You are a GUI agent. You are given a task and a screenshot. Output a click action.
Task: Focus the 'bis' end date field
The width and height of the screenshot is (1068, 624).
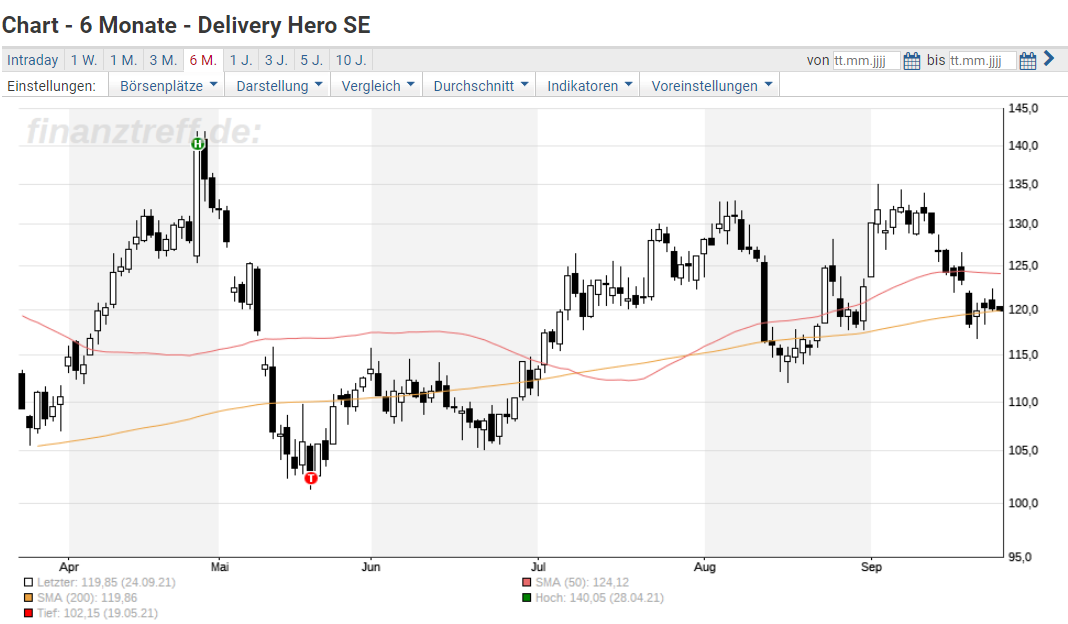pos(982,61)
